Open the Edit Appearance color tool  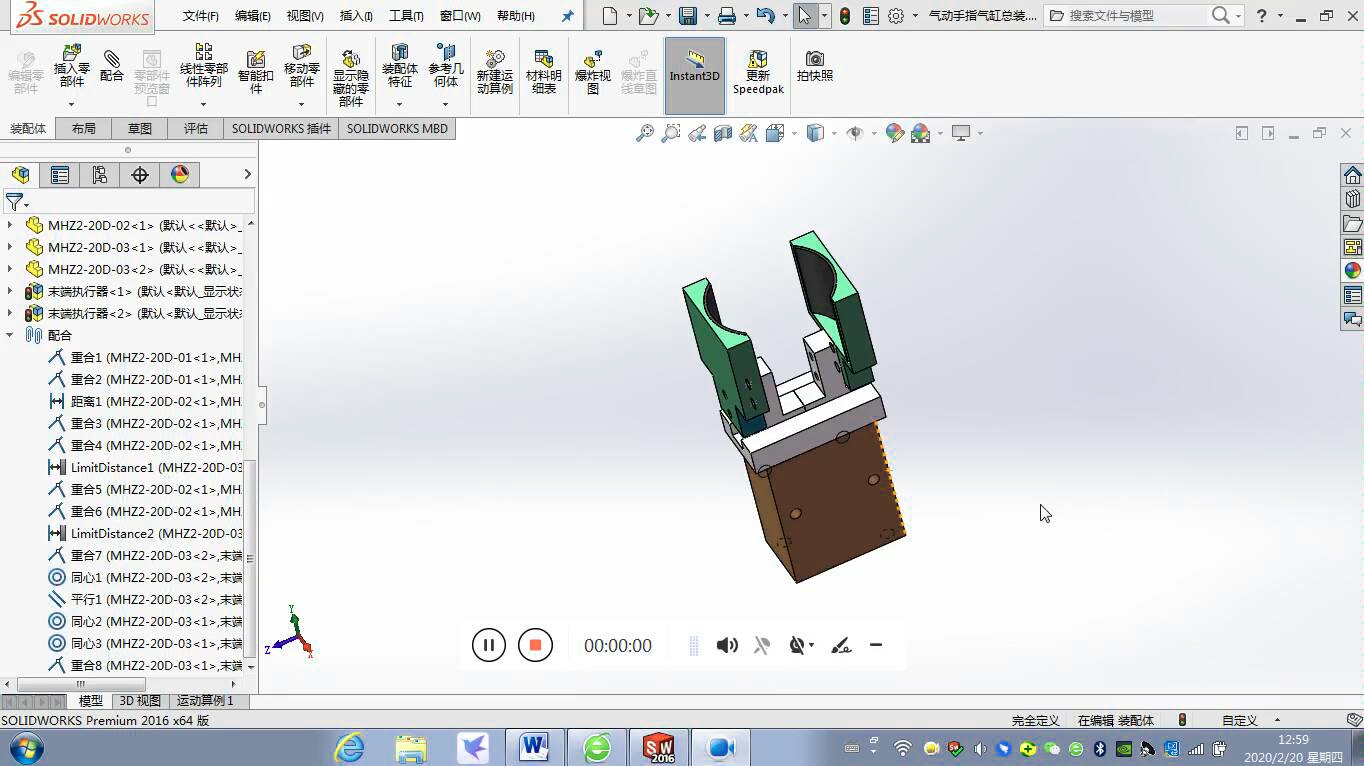pos(893,132)
